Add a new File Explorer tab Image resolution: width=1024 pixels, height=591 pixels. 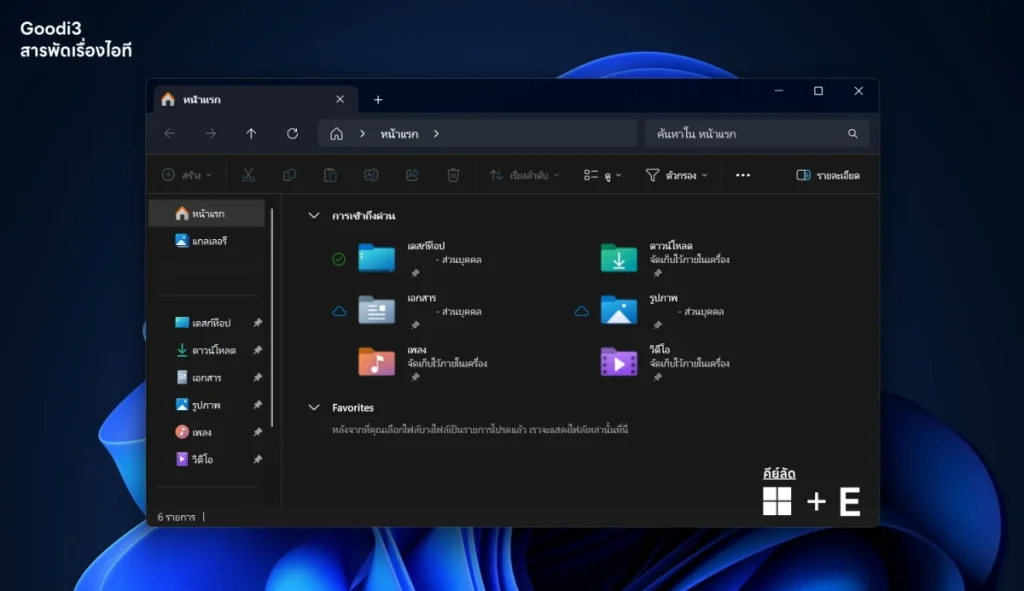pos(377,99)
